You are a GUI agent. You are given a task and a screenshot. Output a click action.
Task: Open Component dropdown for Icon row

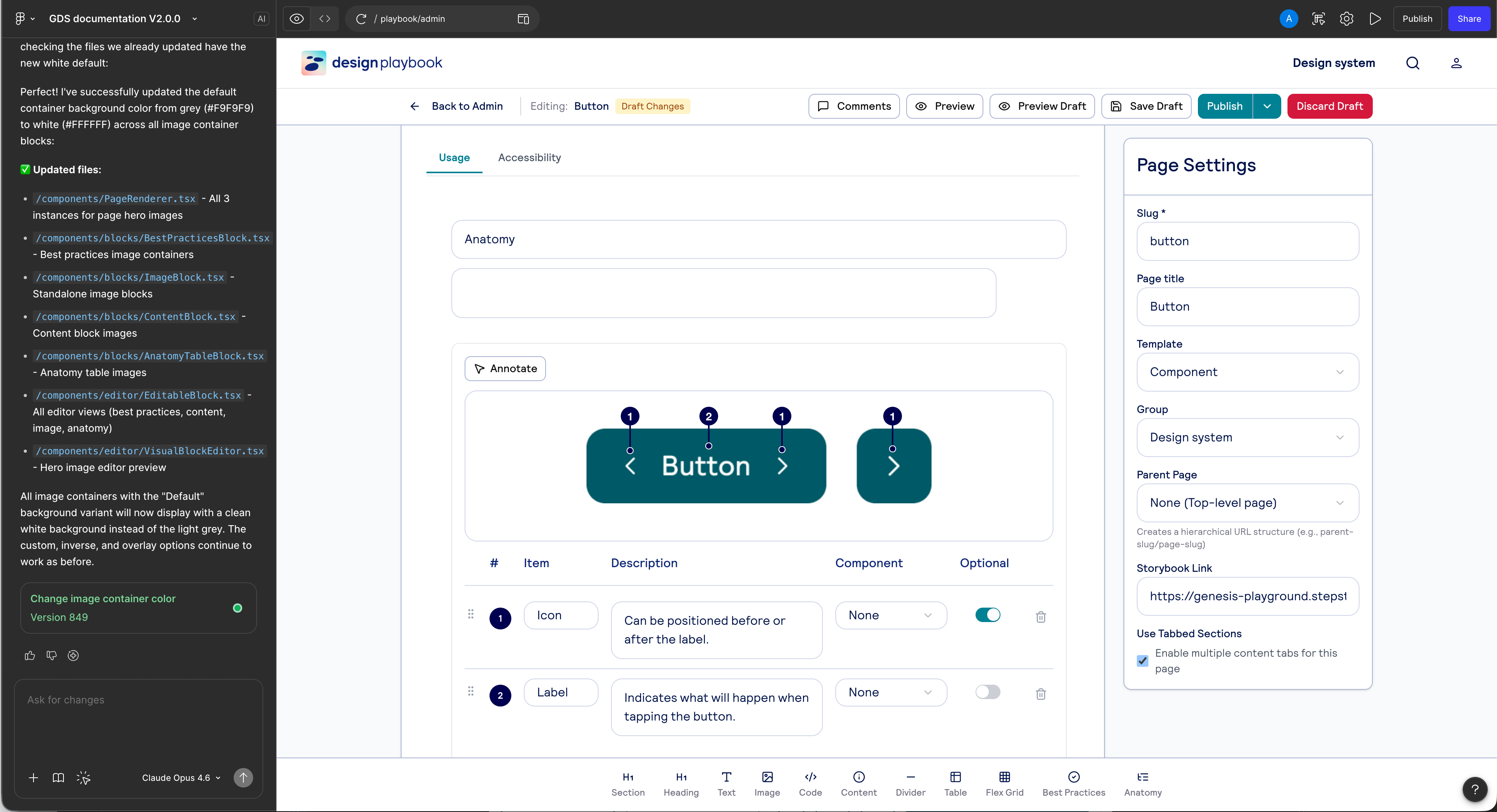tap(890, 616)
